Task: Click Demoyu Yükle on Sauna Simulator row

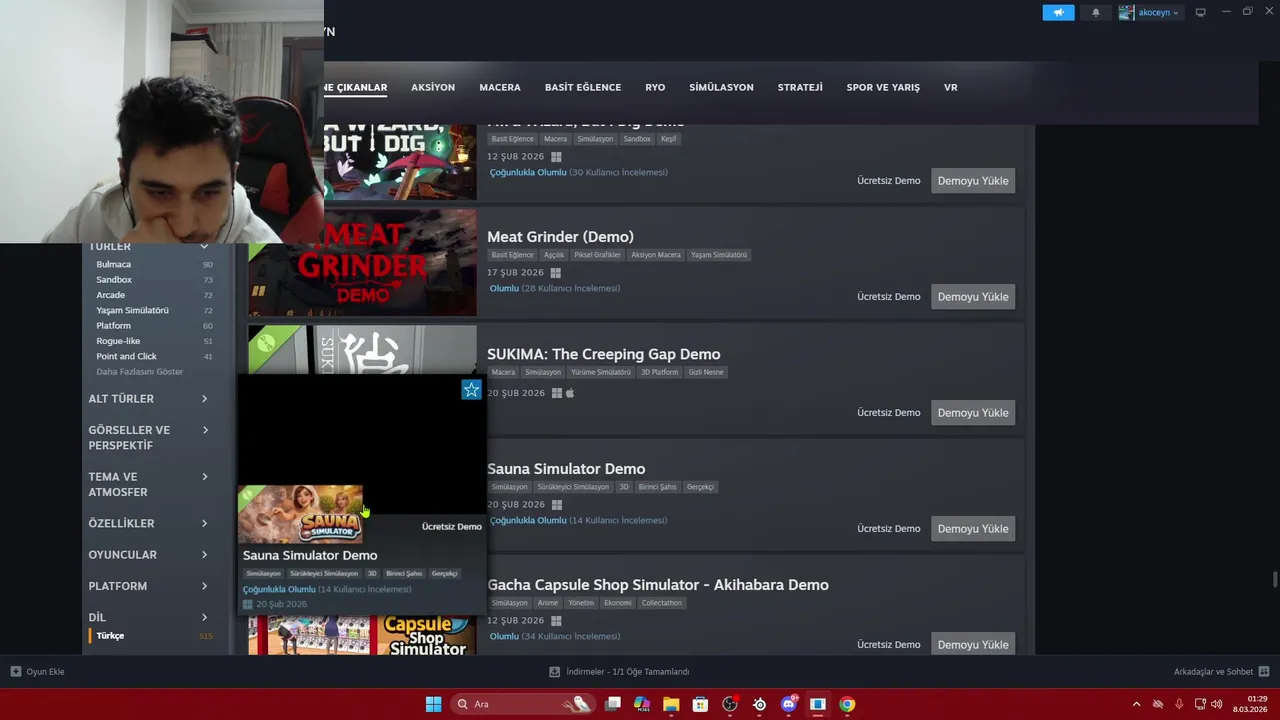Action: (973, 529)
